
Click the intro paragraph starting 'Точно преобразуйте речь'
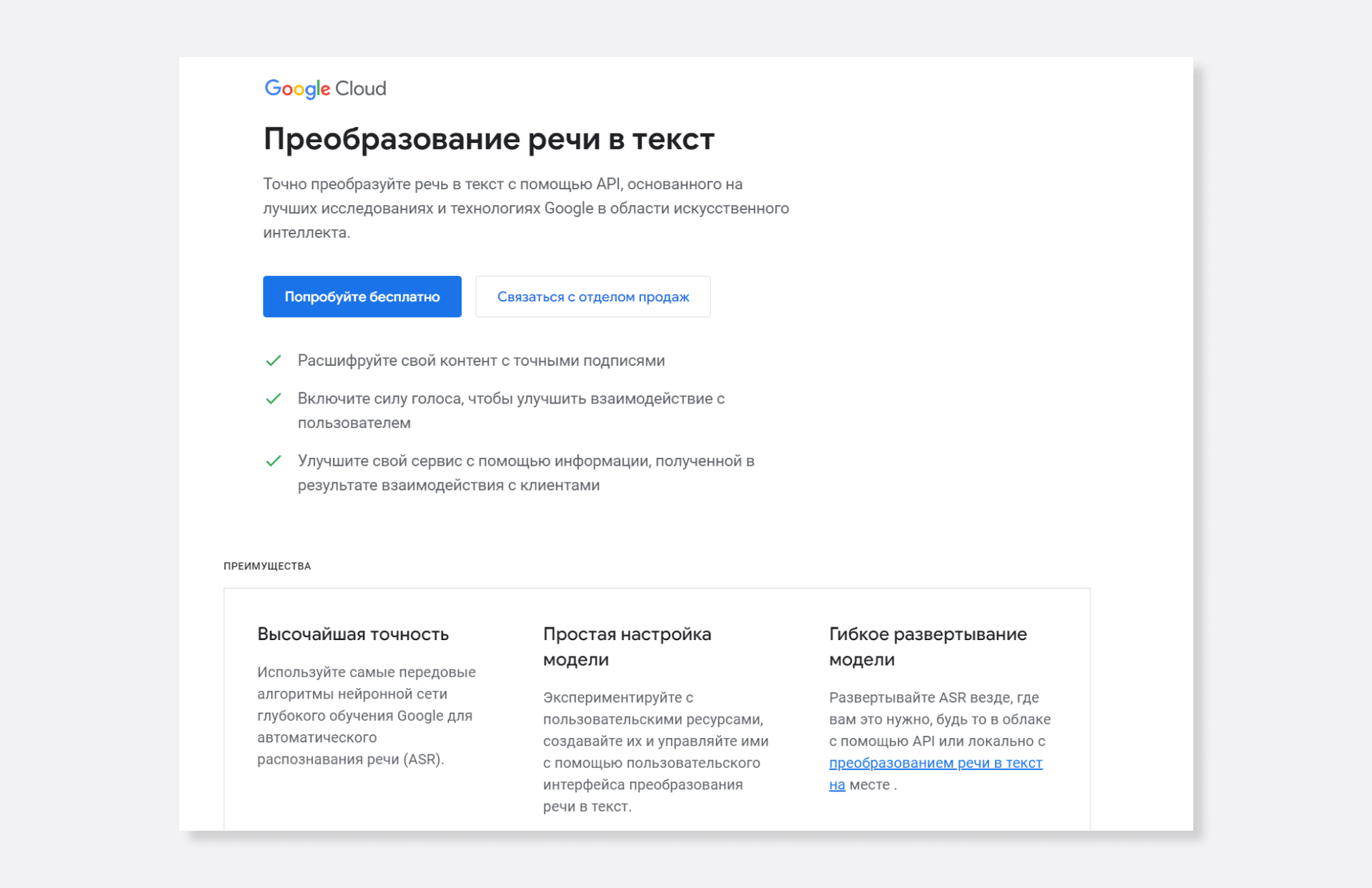click(526, 208)
